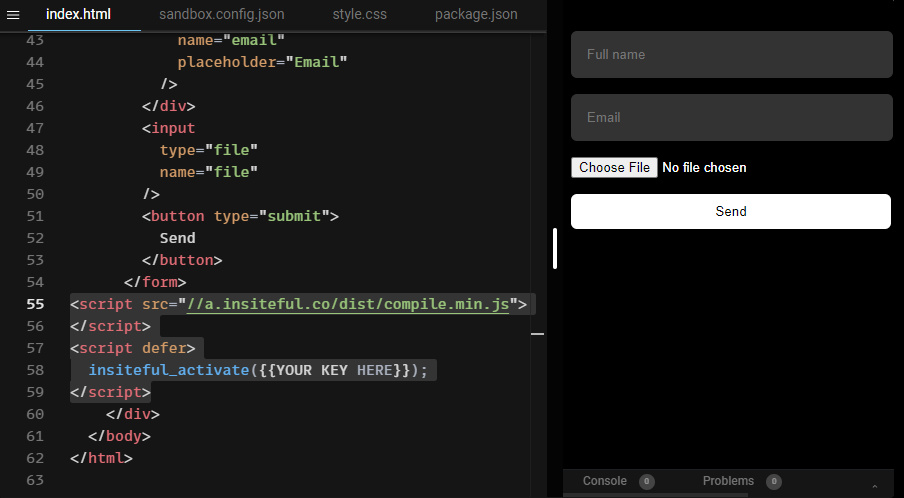Click the 'No file chosen' text
The width and height of the screenshot is (904, 498).
(704, 168)
